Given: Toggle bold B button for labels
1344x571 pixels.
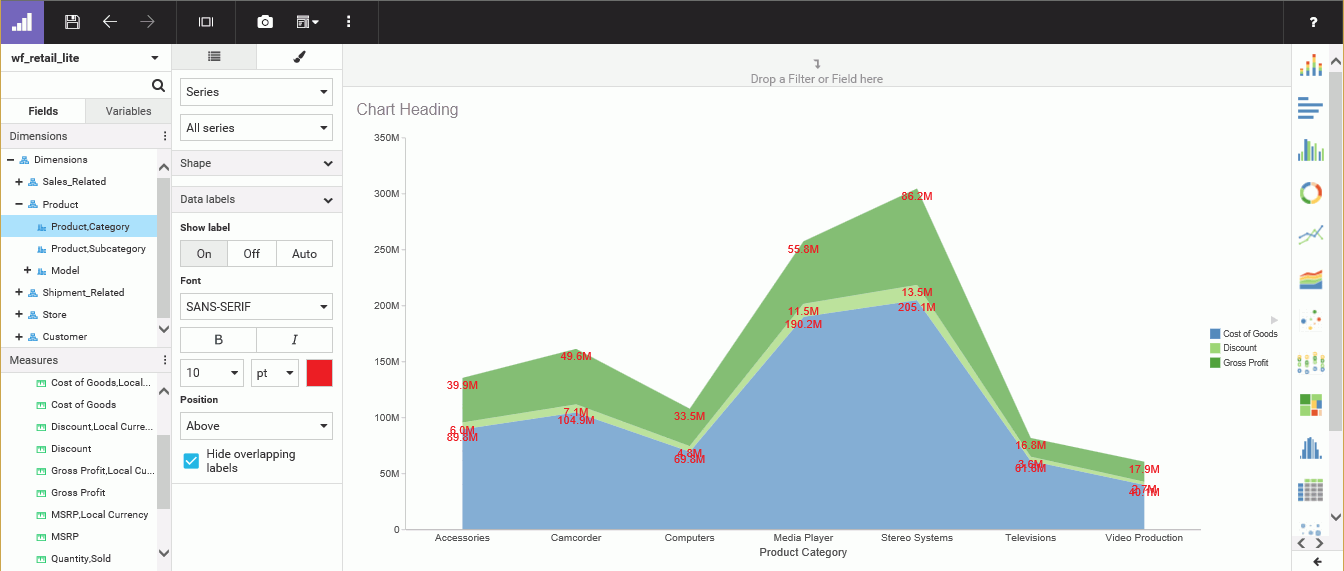Looking at the screenshot, I should (218, 340).
